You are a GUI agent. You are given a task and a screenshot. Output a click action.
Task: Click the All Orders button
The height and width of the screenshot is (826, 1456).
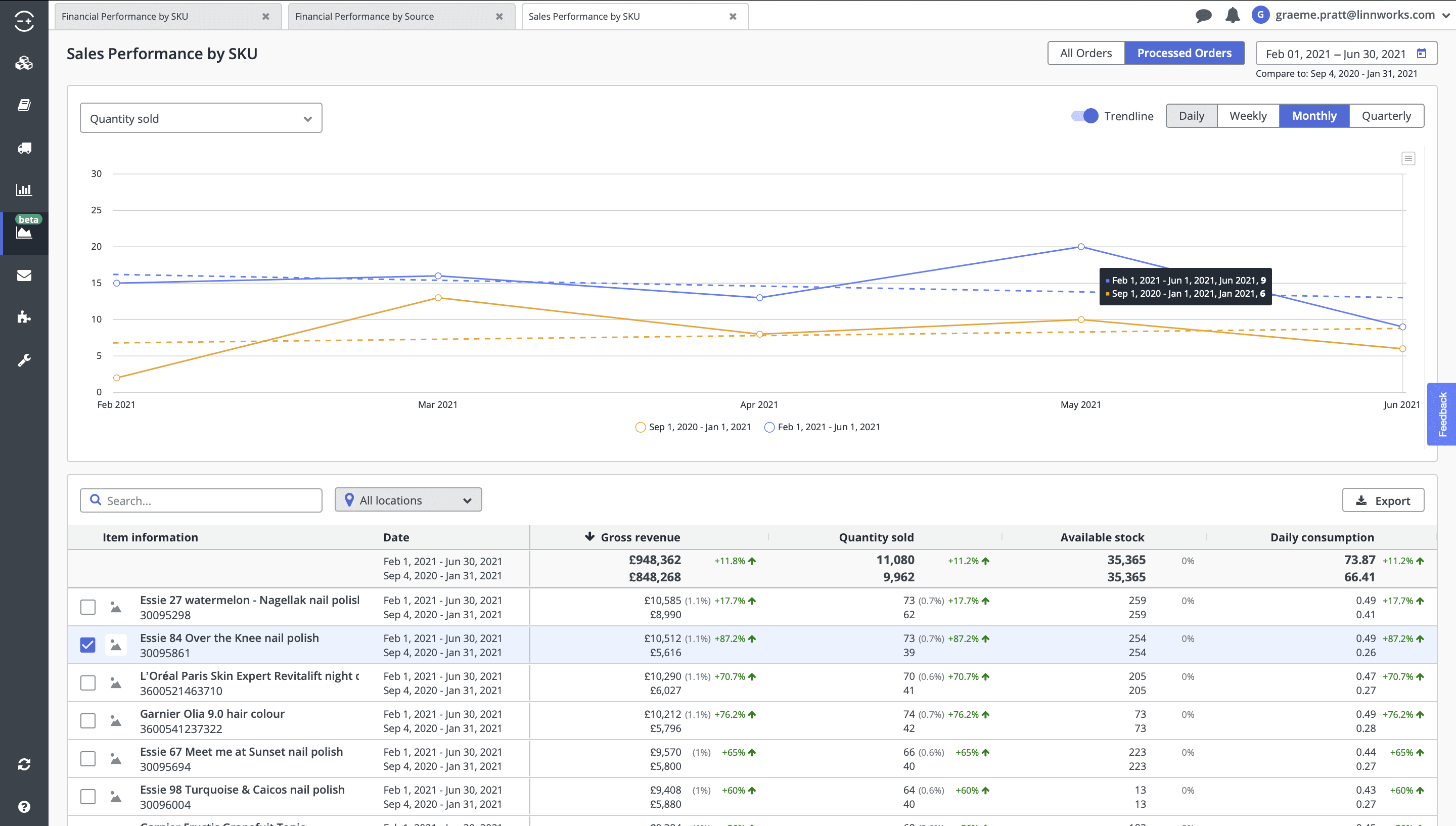pos(1085,53)
